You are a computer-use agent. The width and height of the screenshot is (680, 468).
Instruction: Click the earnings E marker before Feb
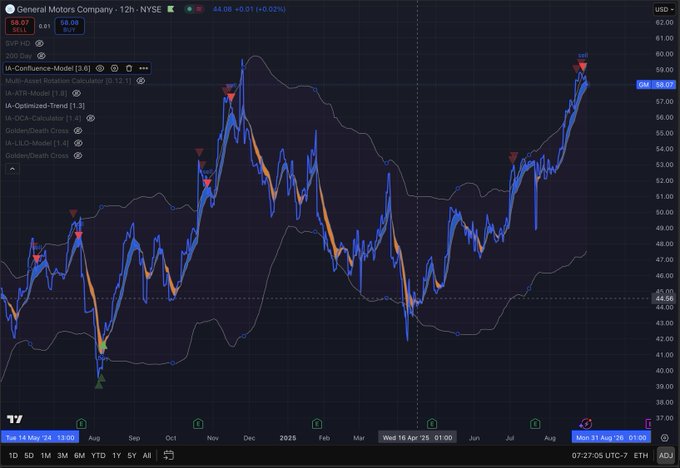[317, 423]
